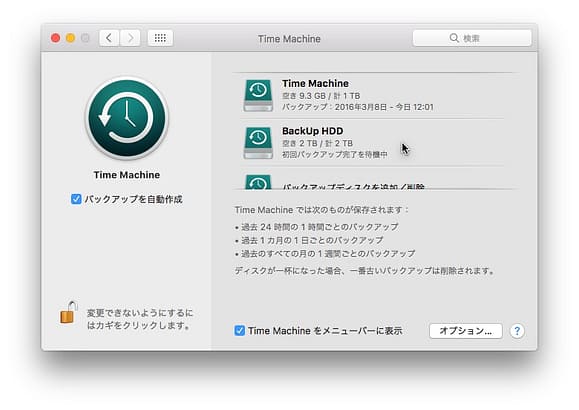Go back with the left arrow button
The width and height of the screenshot is (579, 410).
click(109, 38)
